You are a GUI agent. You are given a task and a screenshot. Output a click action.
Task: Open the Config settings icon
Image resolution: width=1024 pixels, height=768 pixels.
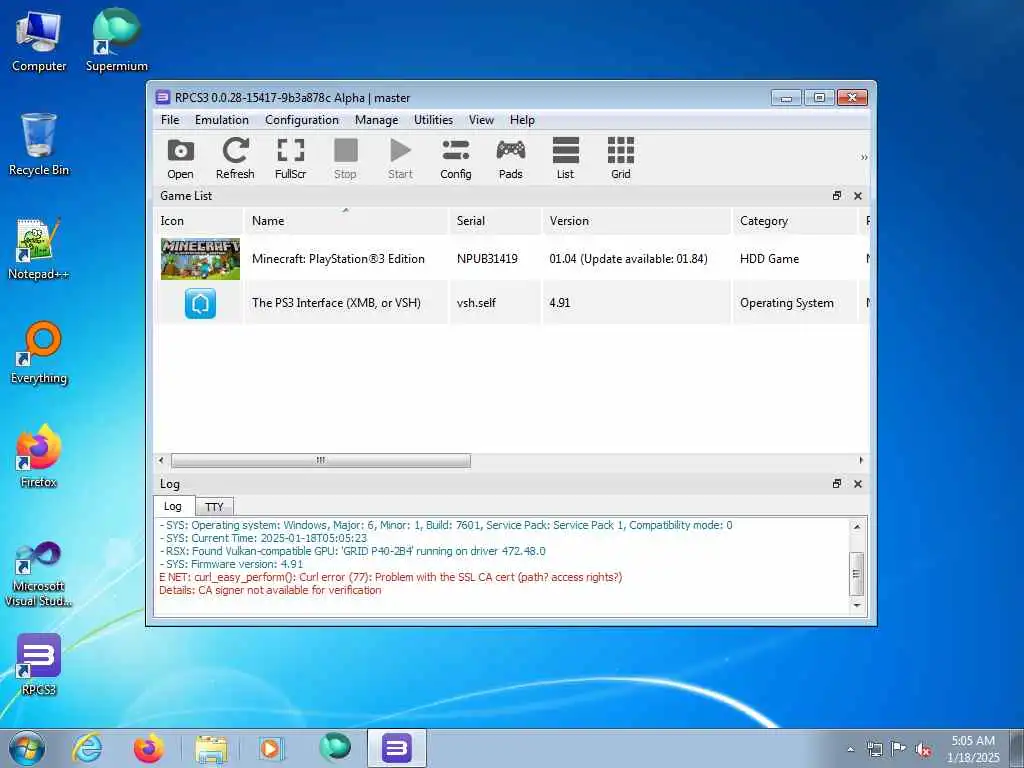coord(456,158)
